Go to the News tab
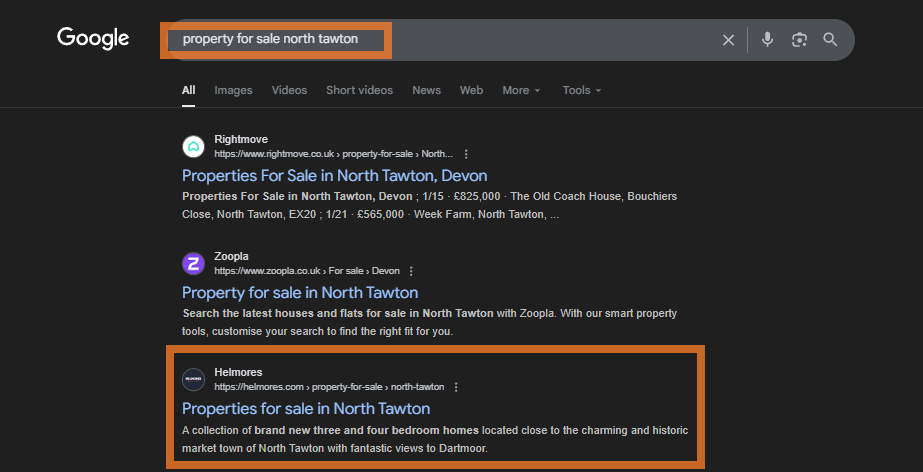This screenshot has height=472, width=923. coord(426,90)
